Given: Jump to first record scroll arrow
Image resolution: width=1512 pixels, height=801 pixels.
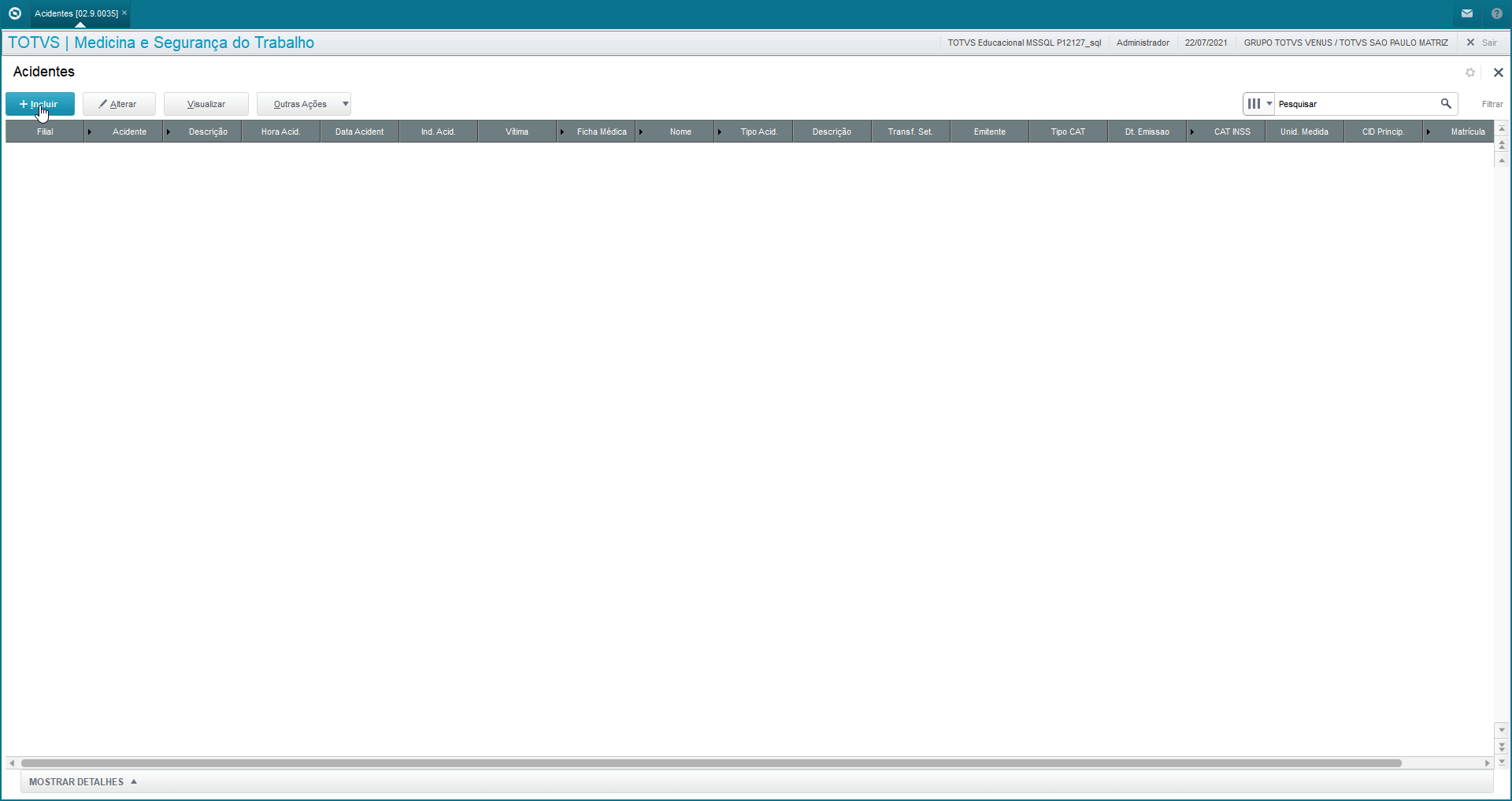Looking at the screenshot, I should (x=1502, y=128).
